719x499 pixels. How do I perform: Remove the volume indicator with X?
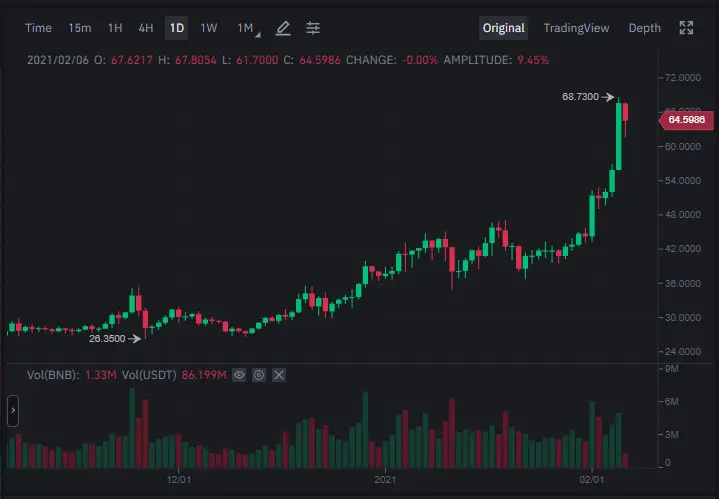click(x=279, y=375)
